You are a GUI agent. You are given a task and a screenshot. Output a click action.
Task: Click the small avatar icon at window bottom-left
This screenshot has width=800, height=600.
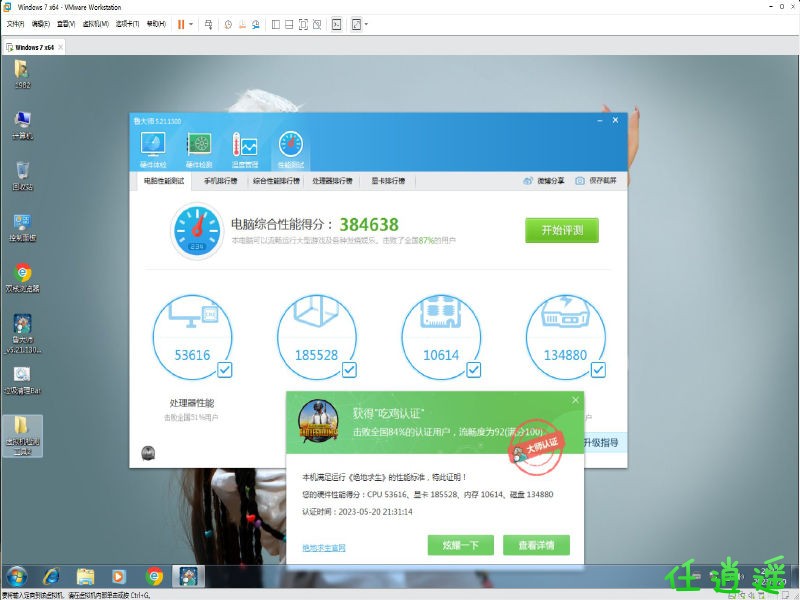pos(148,453)
